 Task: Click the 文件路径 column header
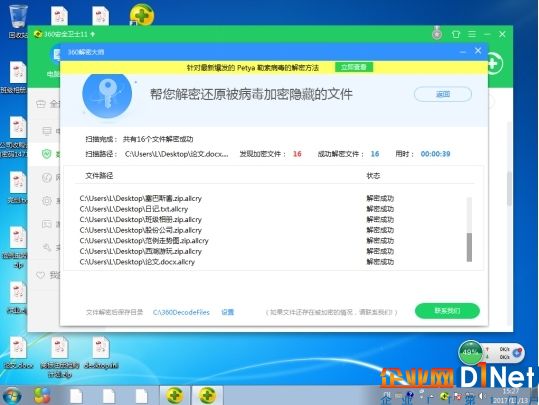pyautogui.click(x=99, y=176)
